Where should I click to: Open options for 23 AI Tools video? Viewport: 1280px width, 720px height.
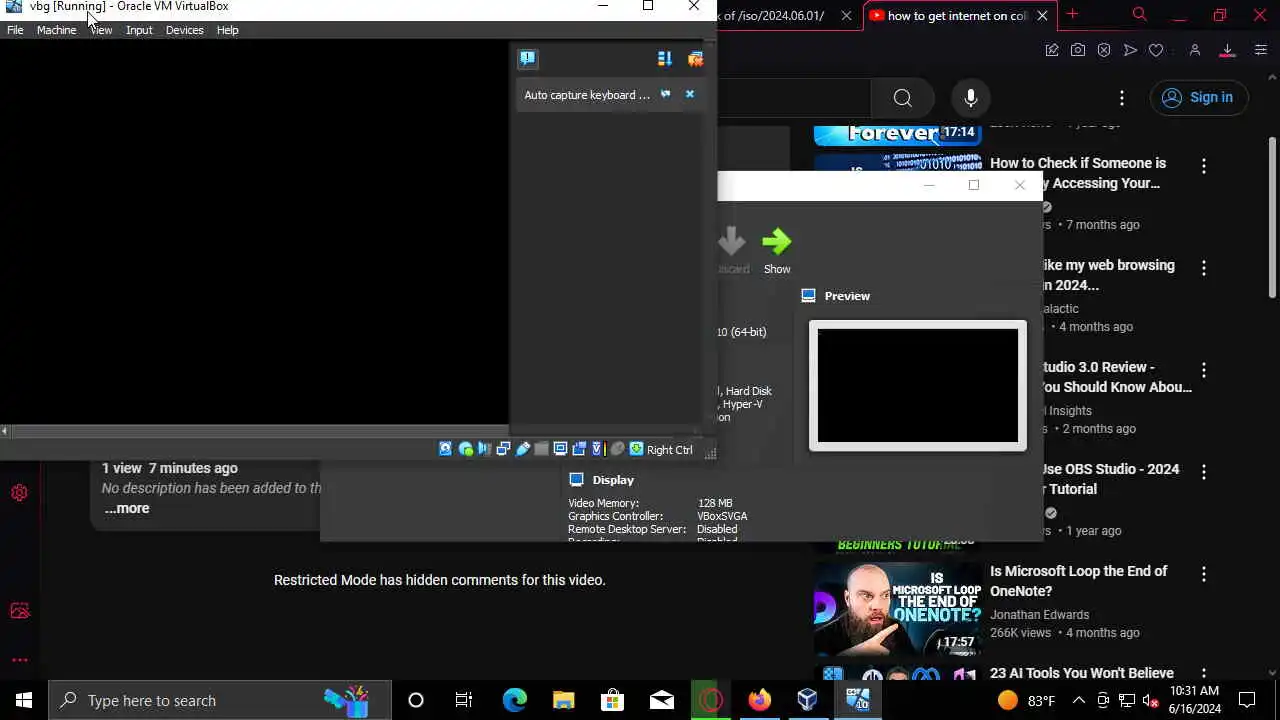[x=1204, y=674]
